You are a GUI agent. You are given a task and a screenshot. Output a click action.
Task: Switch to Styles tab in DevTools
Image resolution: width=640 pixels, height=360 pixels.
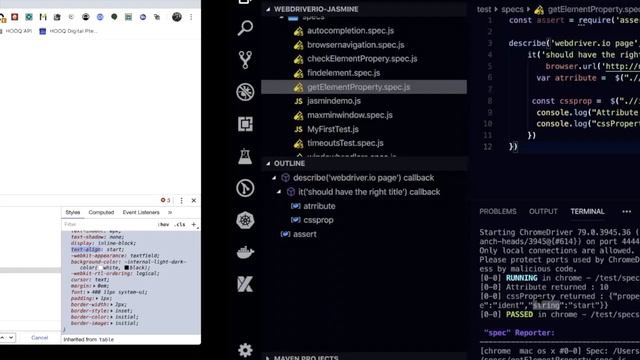tap(73, 212)
